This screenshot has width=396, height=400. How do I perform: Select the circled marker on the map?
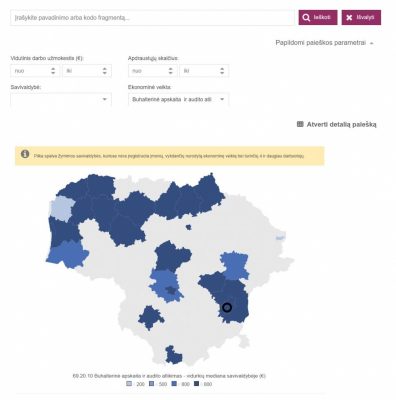[227, 307]
